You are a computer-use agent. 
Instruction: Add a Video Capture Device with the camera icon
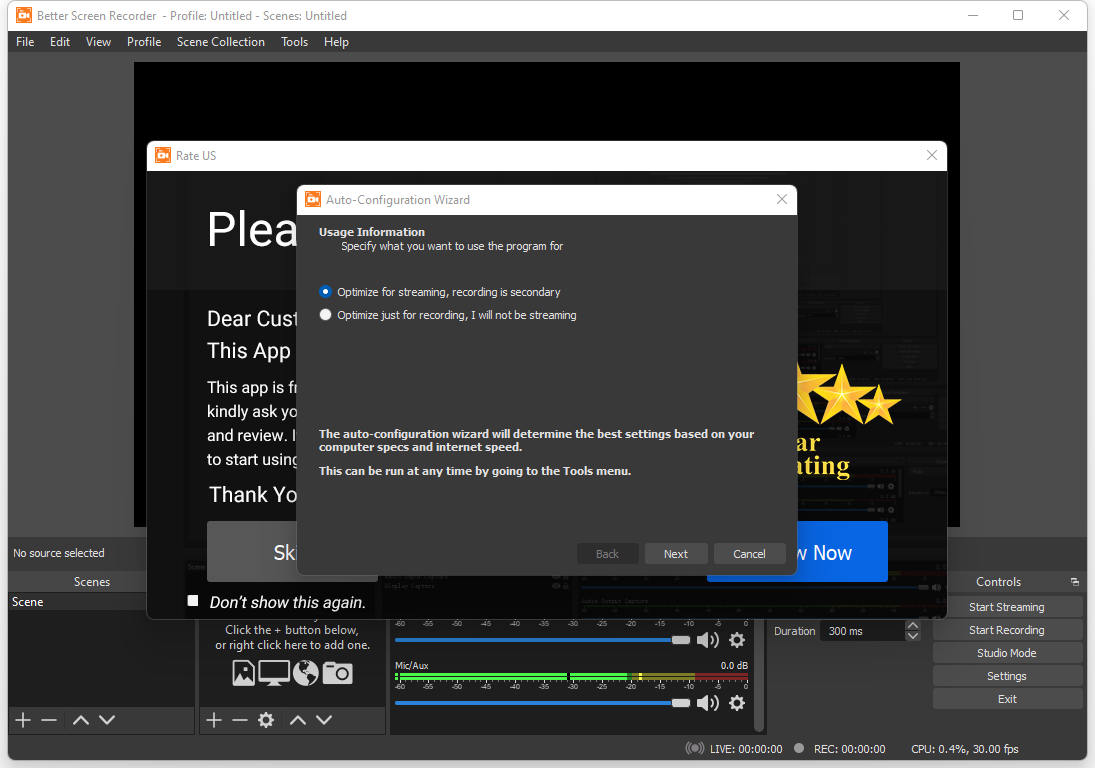pos(337,673)
